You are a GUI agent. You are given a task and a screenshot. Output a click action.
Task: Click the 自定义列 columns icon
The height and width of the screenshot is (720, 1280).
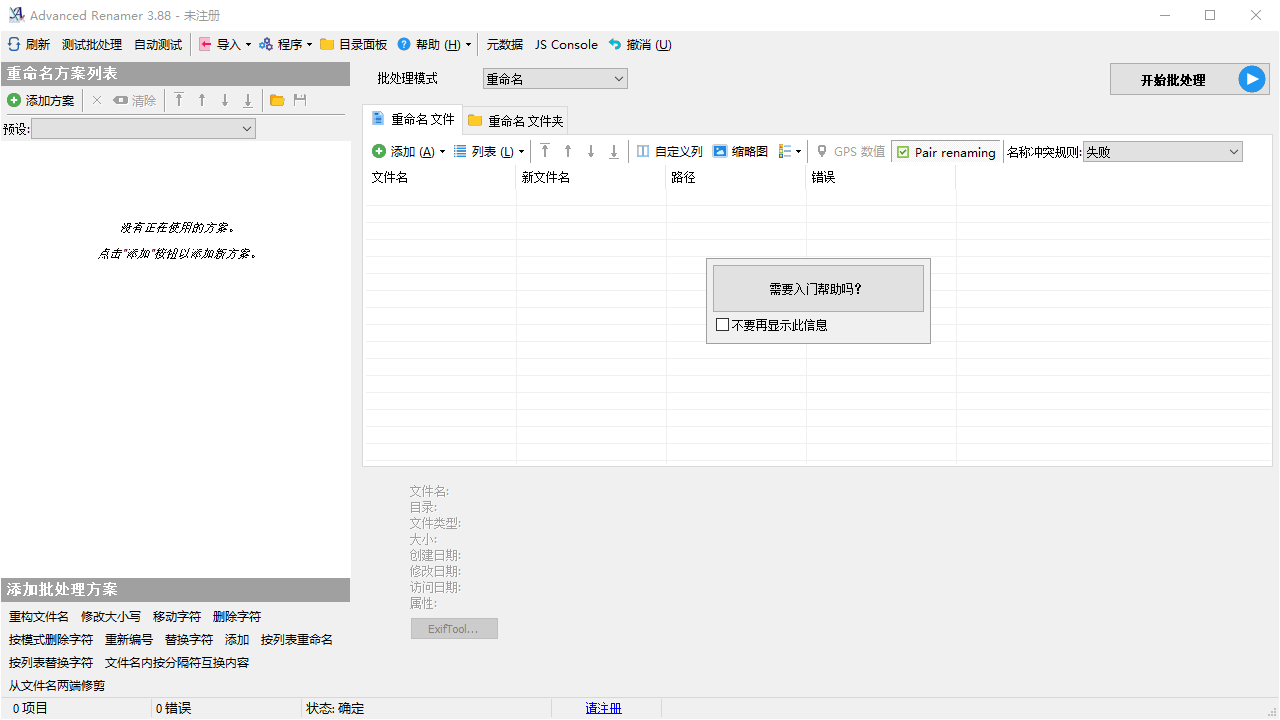[643, 152]
